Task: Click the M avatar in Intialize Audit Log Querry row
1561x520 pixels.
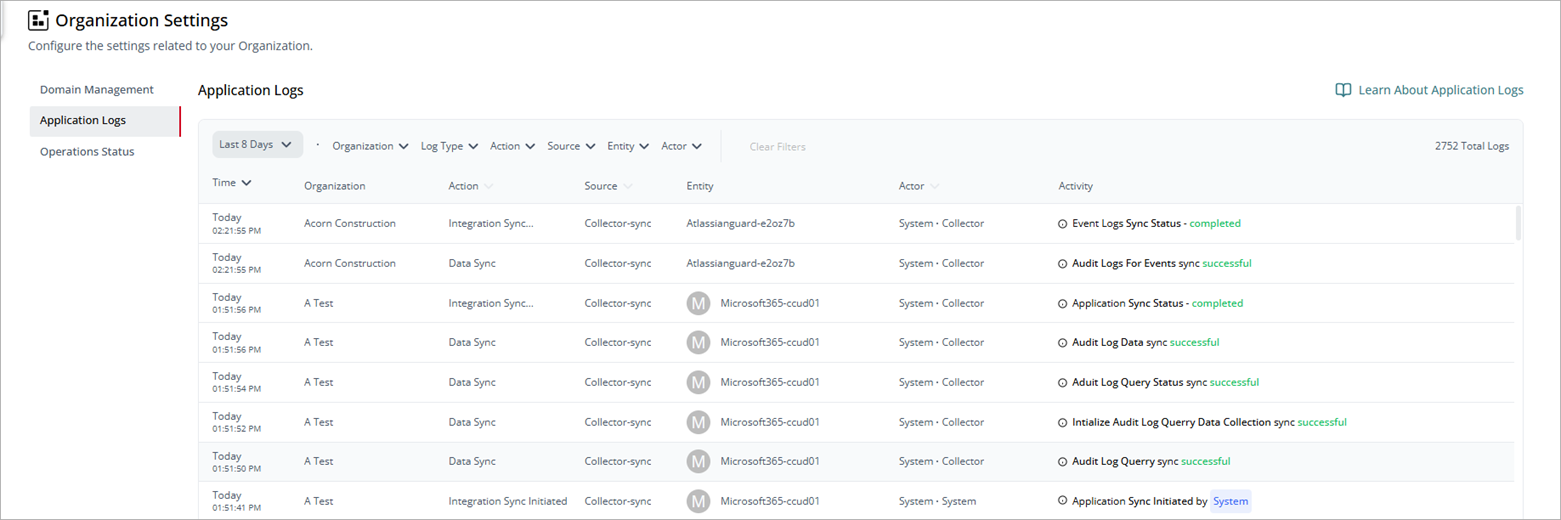Action: coord(699,422)
